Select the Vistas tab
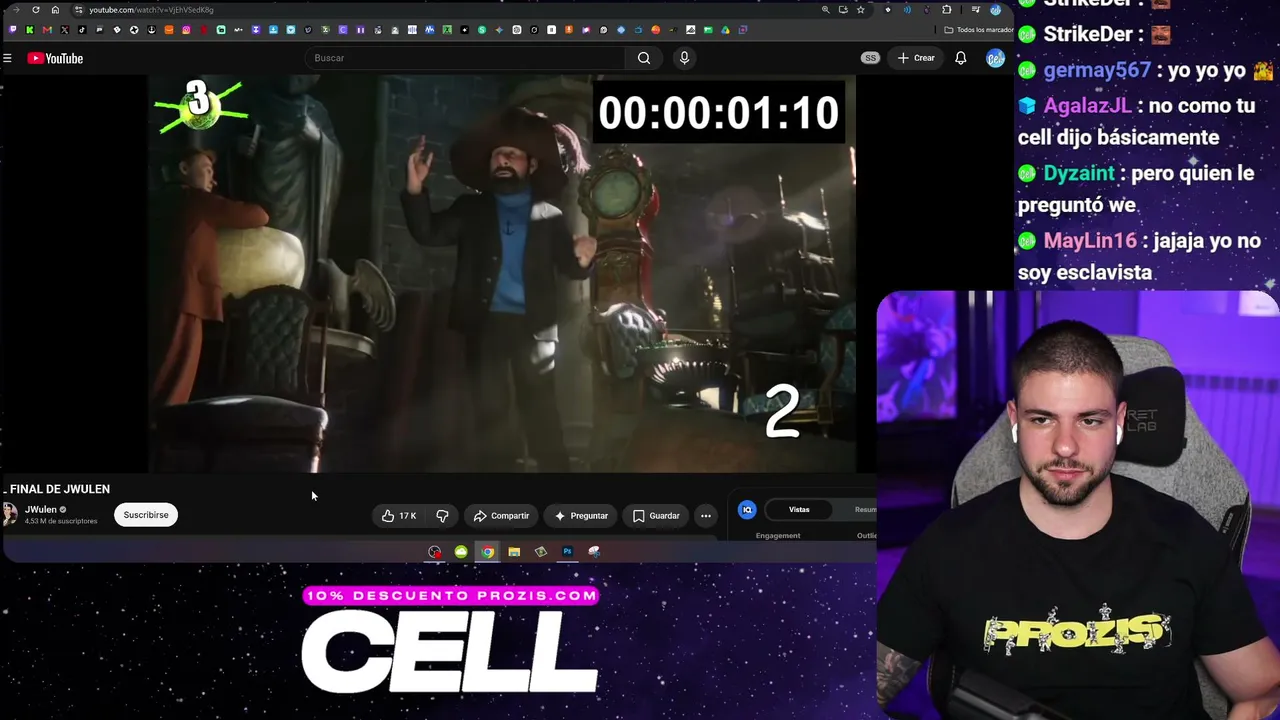Viewport: 1280px width, 720px height. [799, 510]
